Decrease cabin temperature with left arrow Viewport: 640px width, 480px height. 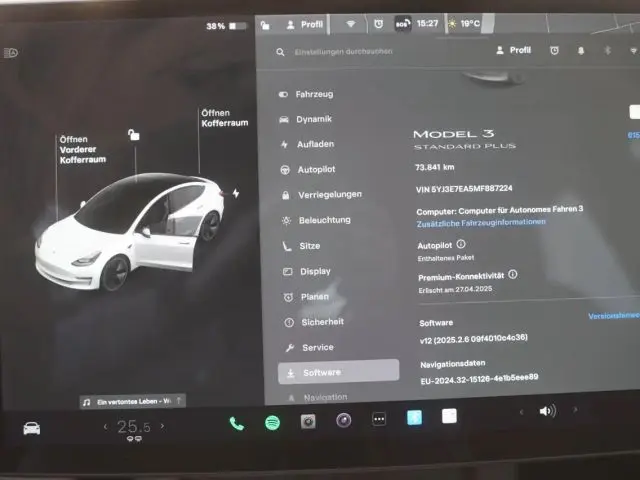pyautogui.click(x=106, y=427)
